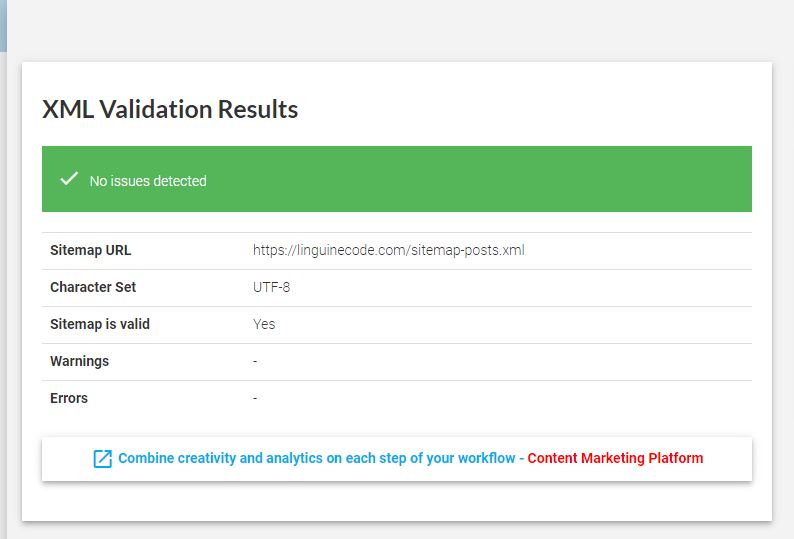This screenshot has height=539, width=794.
Task: Select the sitemap URL linguinecode.com/sitemap-posts.xml text
Action: click(x=389, y=250)
